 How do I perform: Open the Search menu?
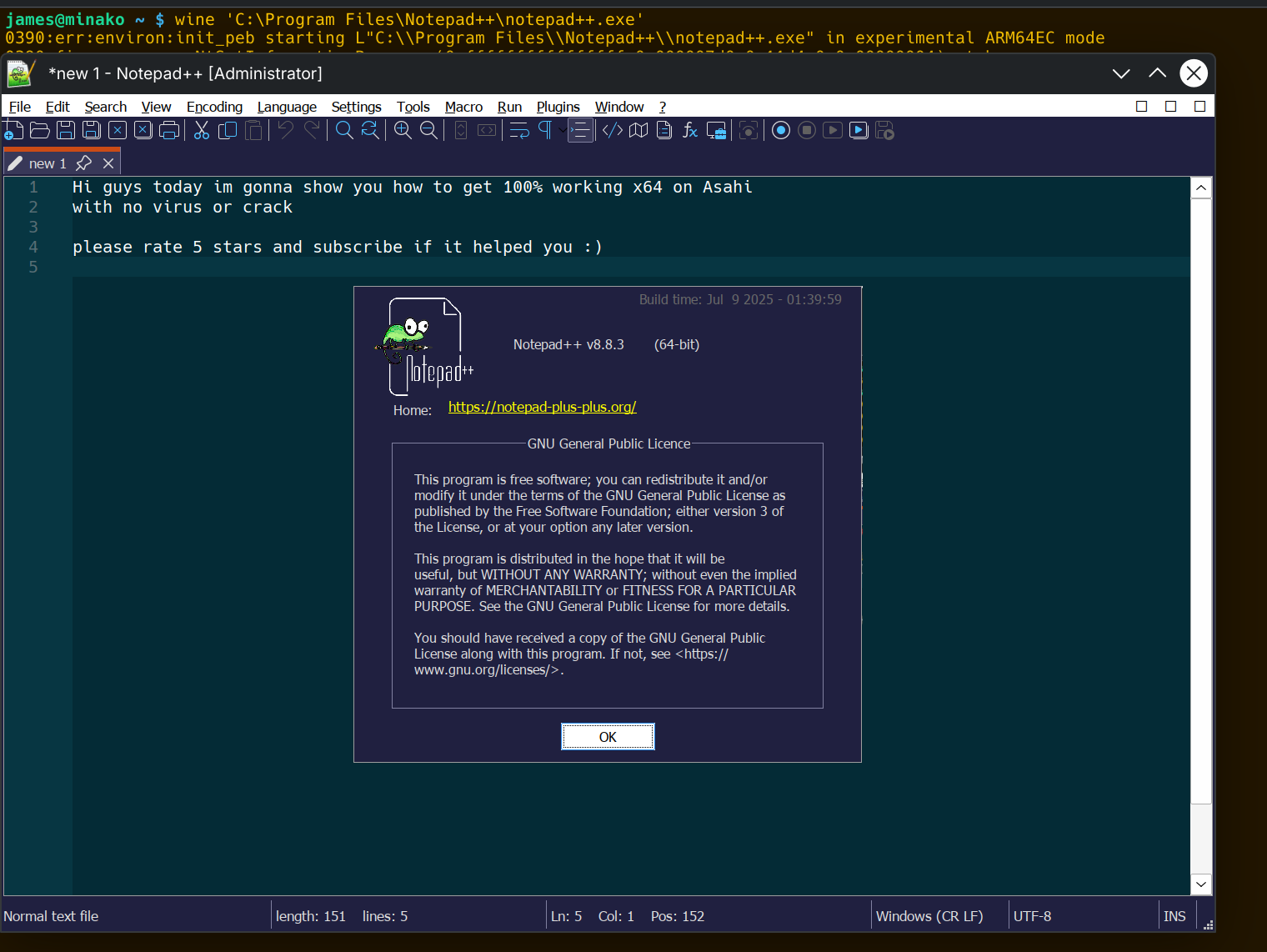pos(106,107)
